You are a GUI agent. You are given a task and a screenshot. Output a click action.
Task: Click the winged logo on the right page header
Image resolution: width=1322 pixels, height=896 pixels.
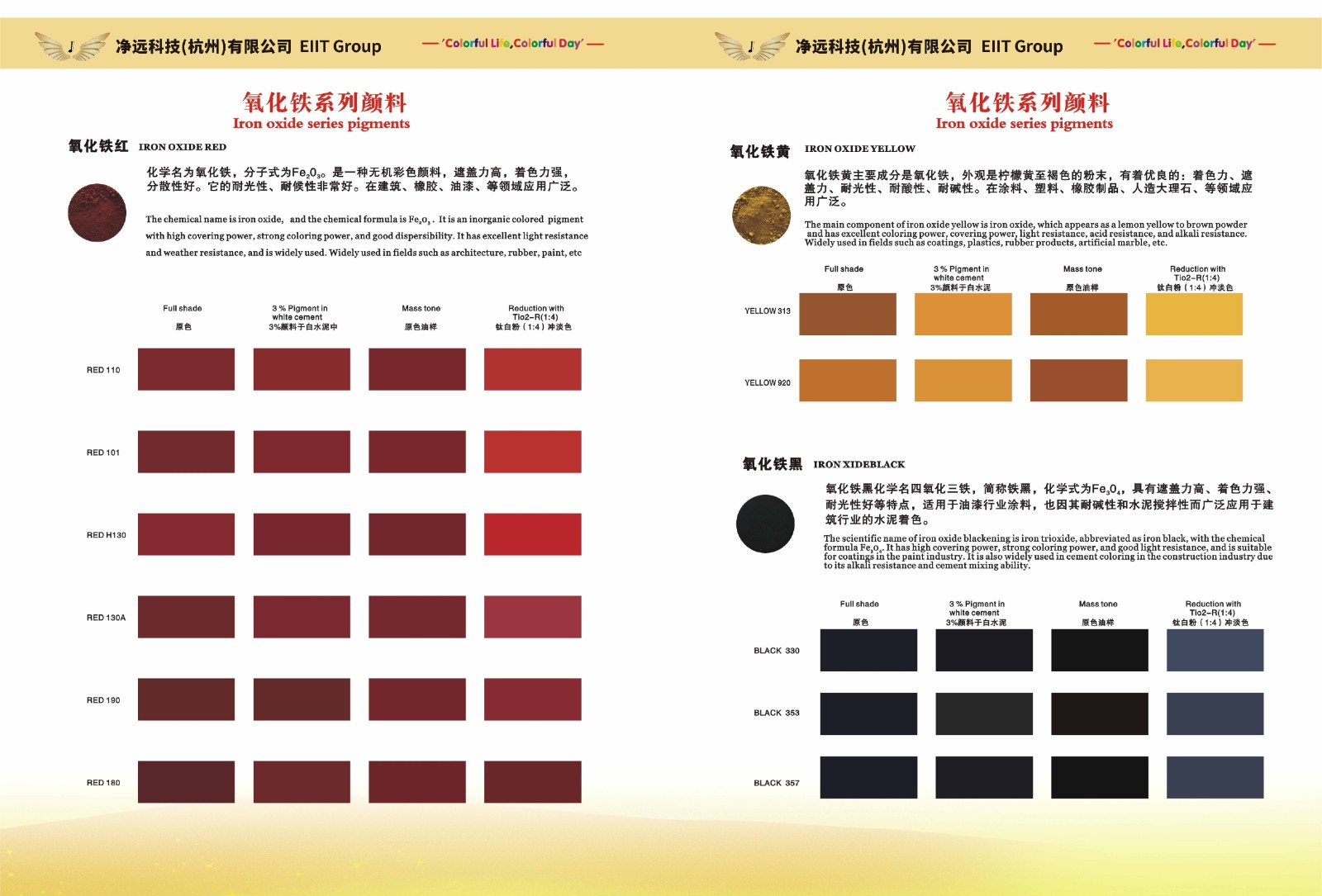[x=751, y=46]
